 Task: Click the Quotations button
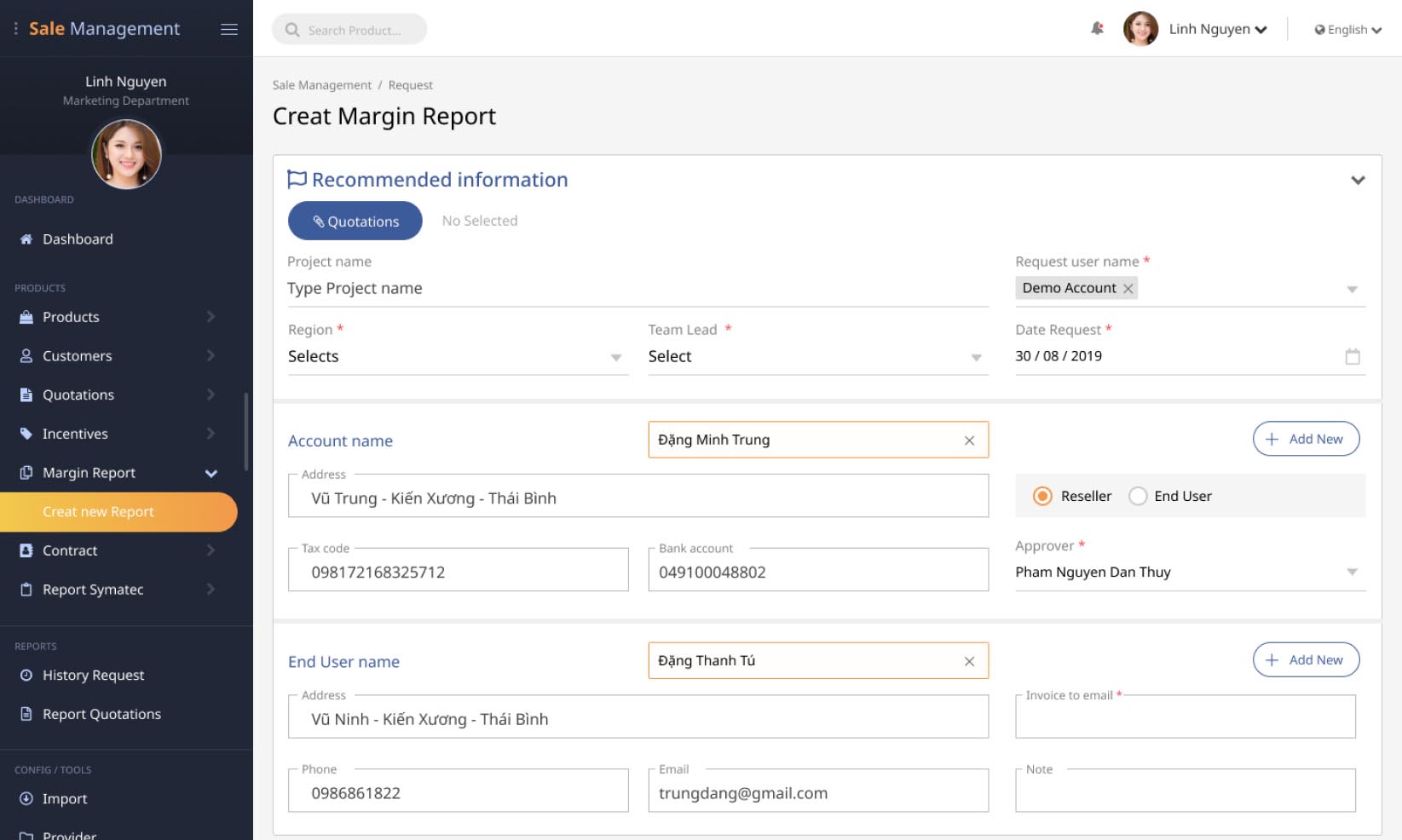[355, 221]
